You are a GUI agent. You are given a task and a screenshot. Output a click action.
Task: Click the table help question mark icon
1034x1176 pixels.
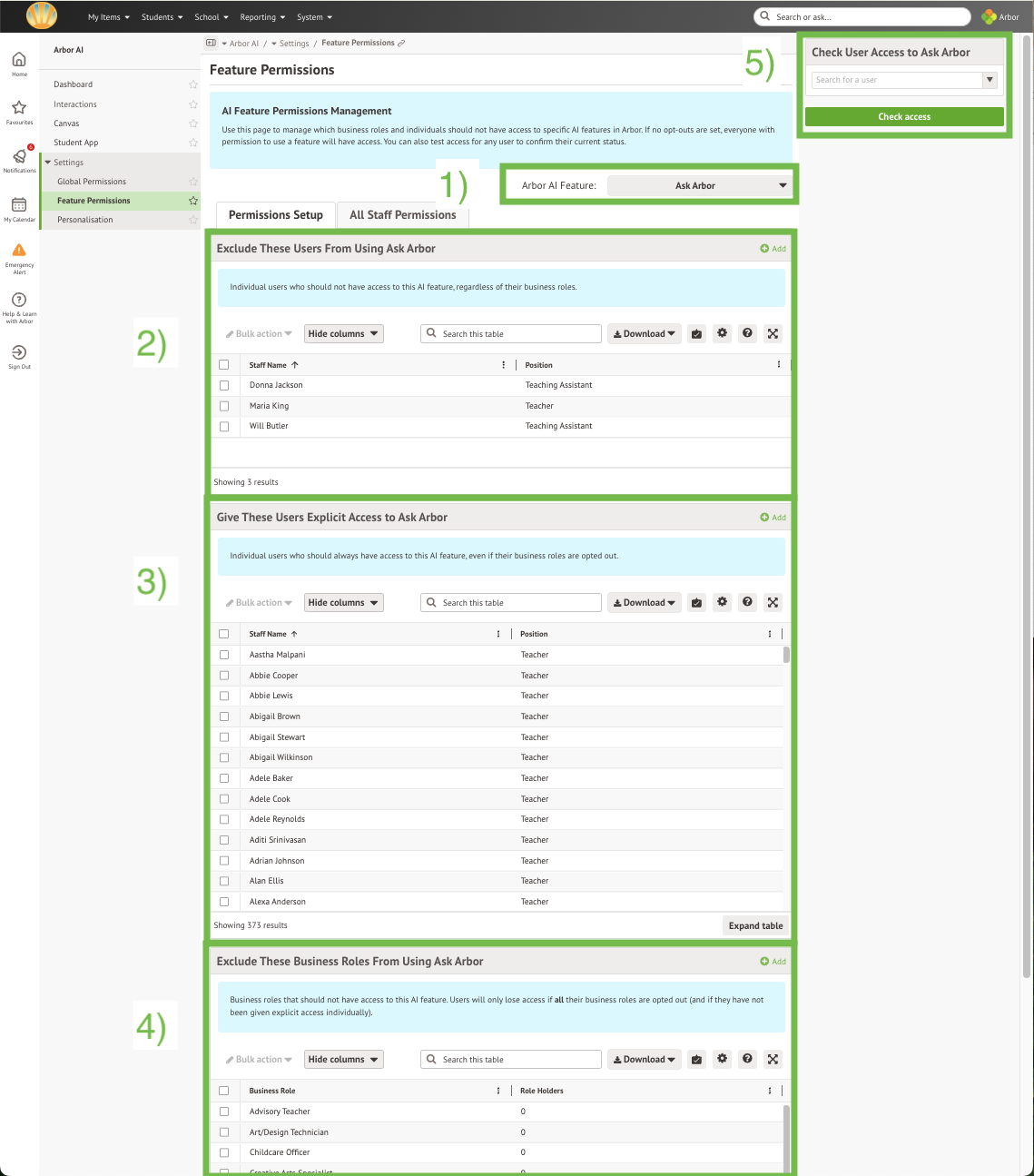[747, 333]
